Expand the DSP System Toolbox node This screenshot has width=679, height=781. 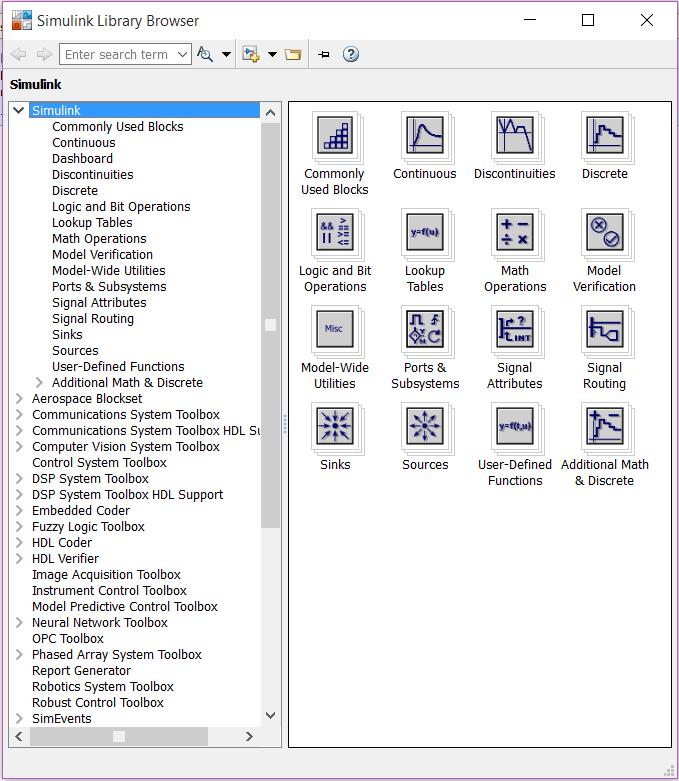pyautogui.click(x=19, y=478)
